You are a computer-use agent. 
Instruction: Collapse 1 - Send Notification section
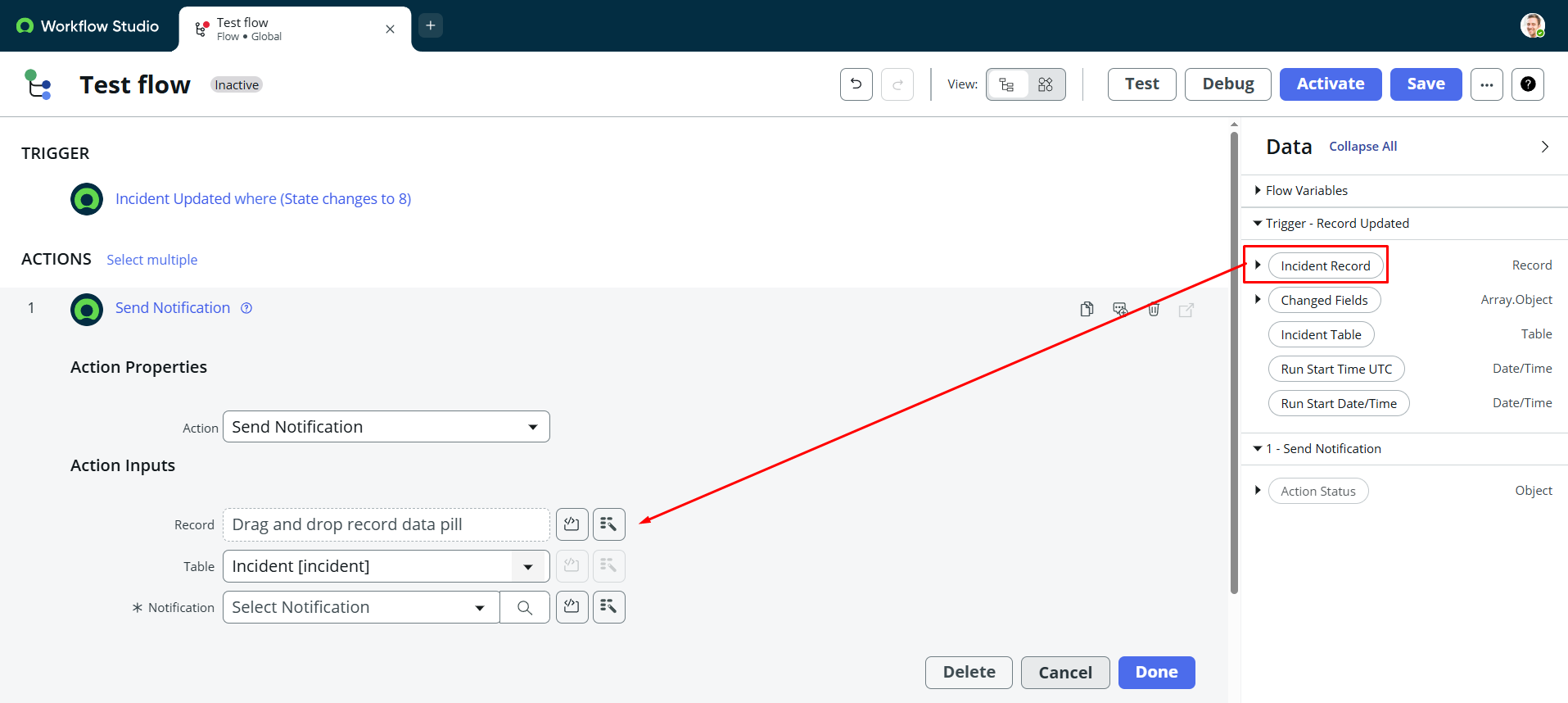pyautogui.click(x=1258, y=448)
